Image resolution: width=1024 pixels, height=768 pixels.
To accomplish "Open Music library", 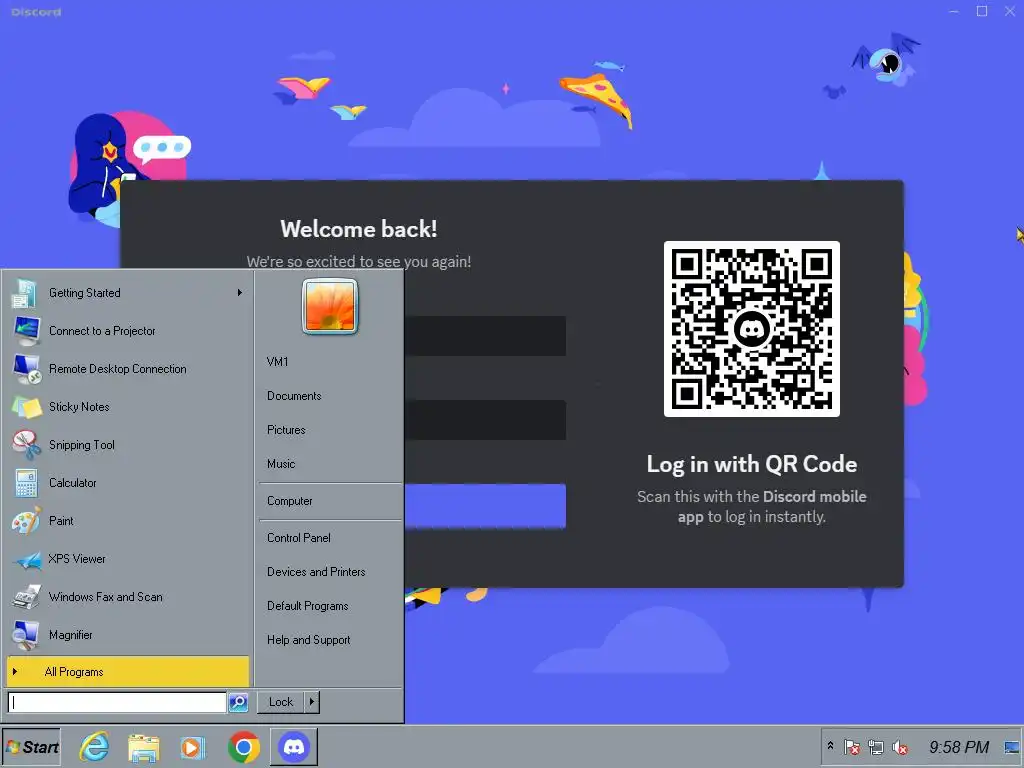I will (x=281, y=464).
